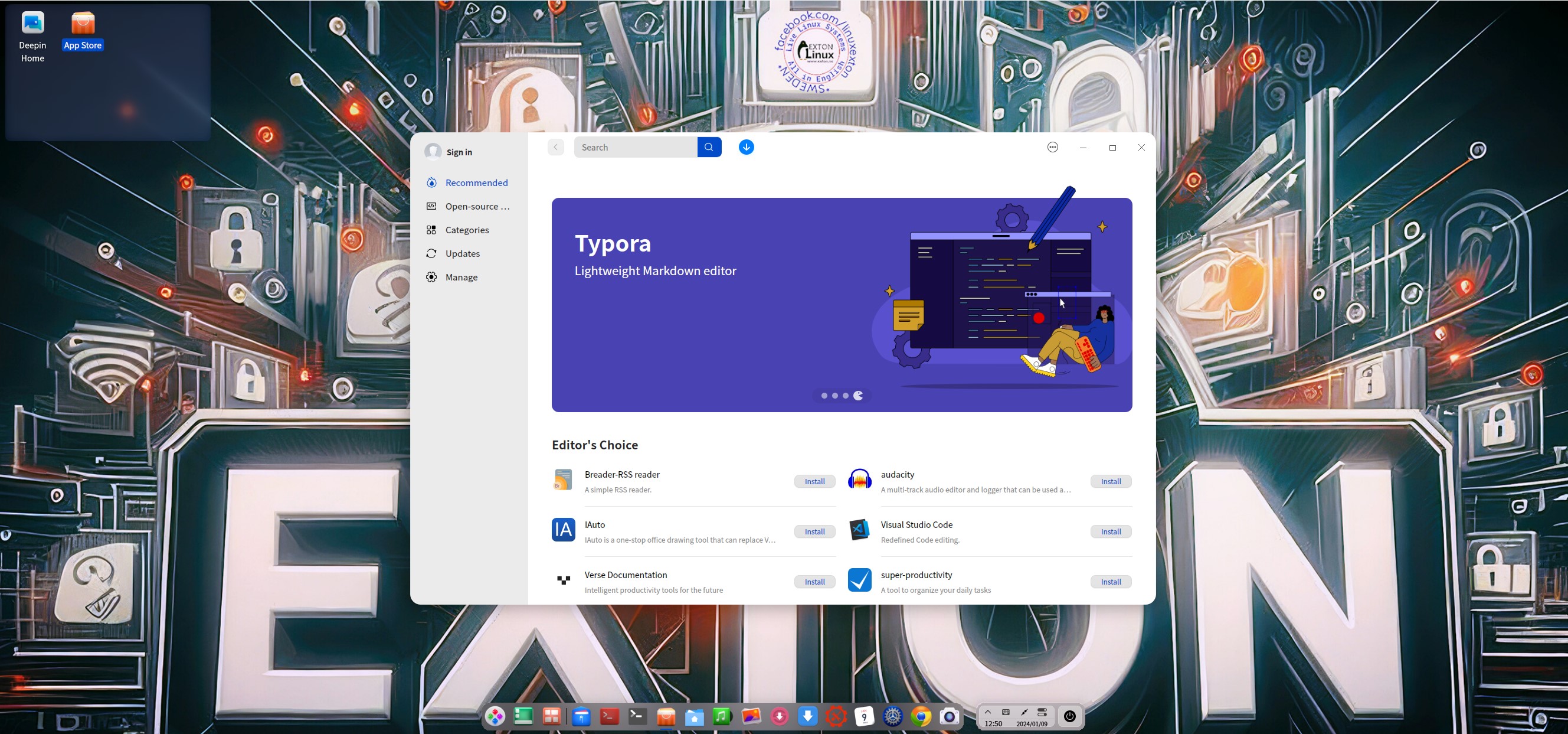
Task: Open Verse Documentation app icon
Action: 563,580
